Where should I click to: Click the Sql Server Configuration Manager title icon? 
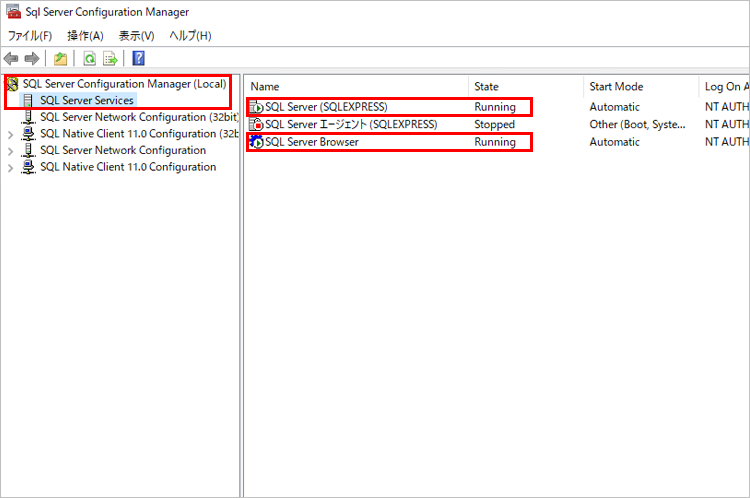pos(14,12)
